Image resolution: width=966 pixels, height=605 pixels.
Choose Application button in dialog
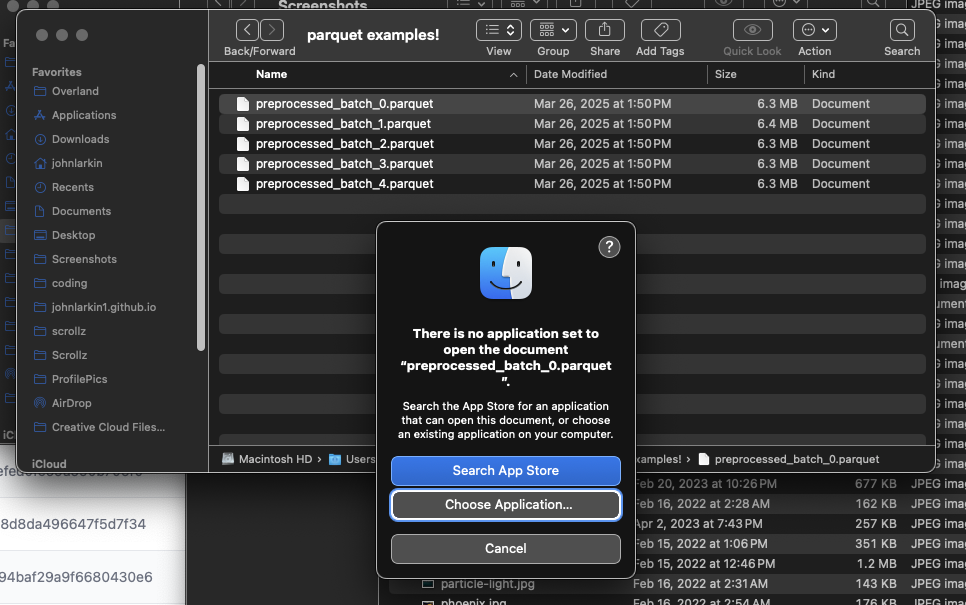(x=505, y=505)
